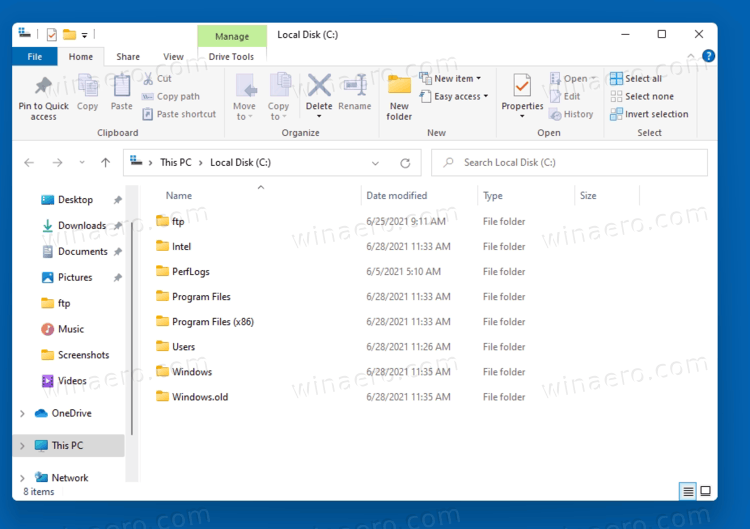
Task: Expand the OneDrive tree node
Action: coord(22,413)
